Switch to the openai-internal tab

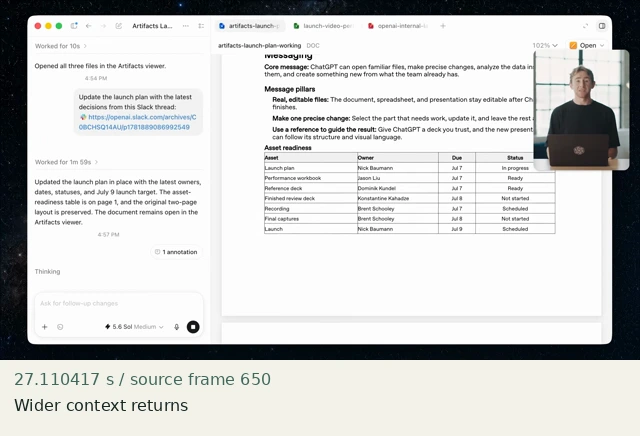point(398,26)
